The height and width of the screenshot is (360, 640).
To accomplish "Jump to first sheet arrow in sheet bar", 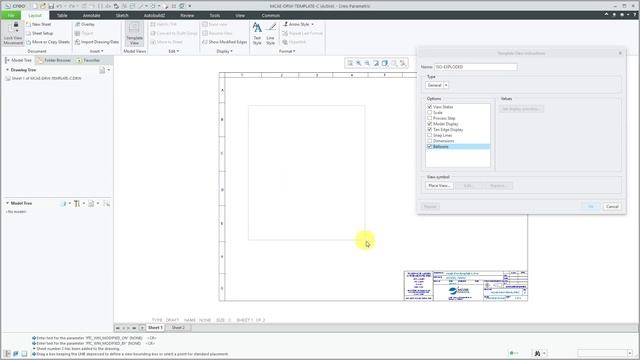I will click(118, 328).
